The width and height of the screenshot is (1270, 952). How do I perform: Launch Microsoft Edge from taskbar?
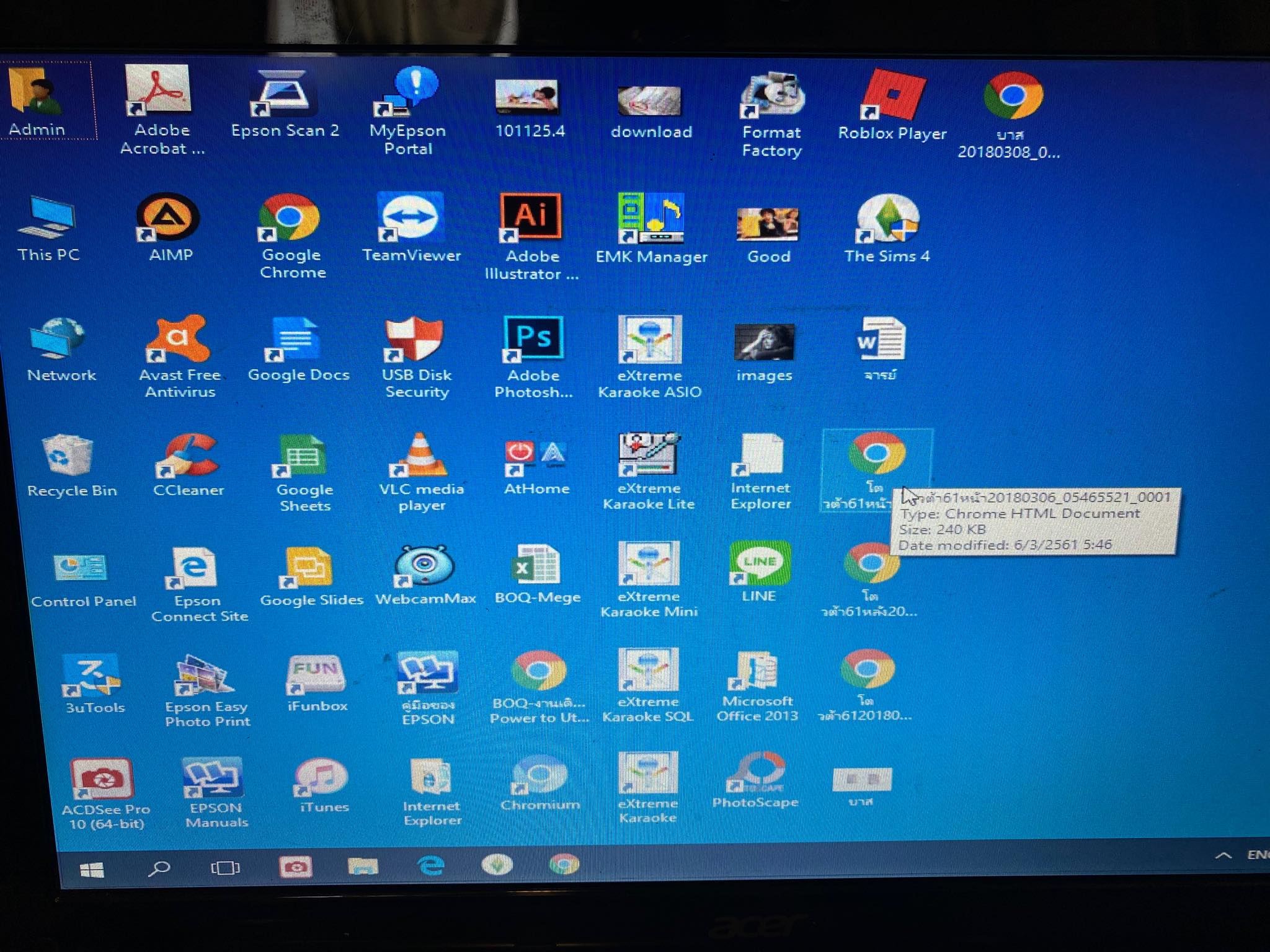431,865
